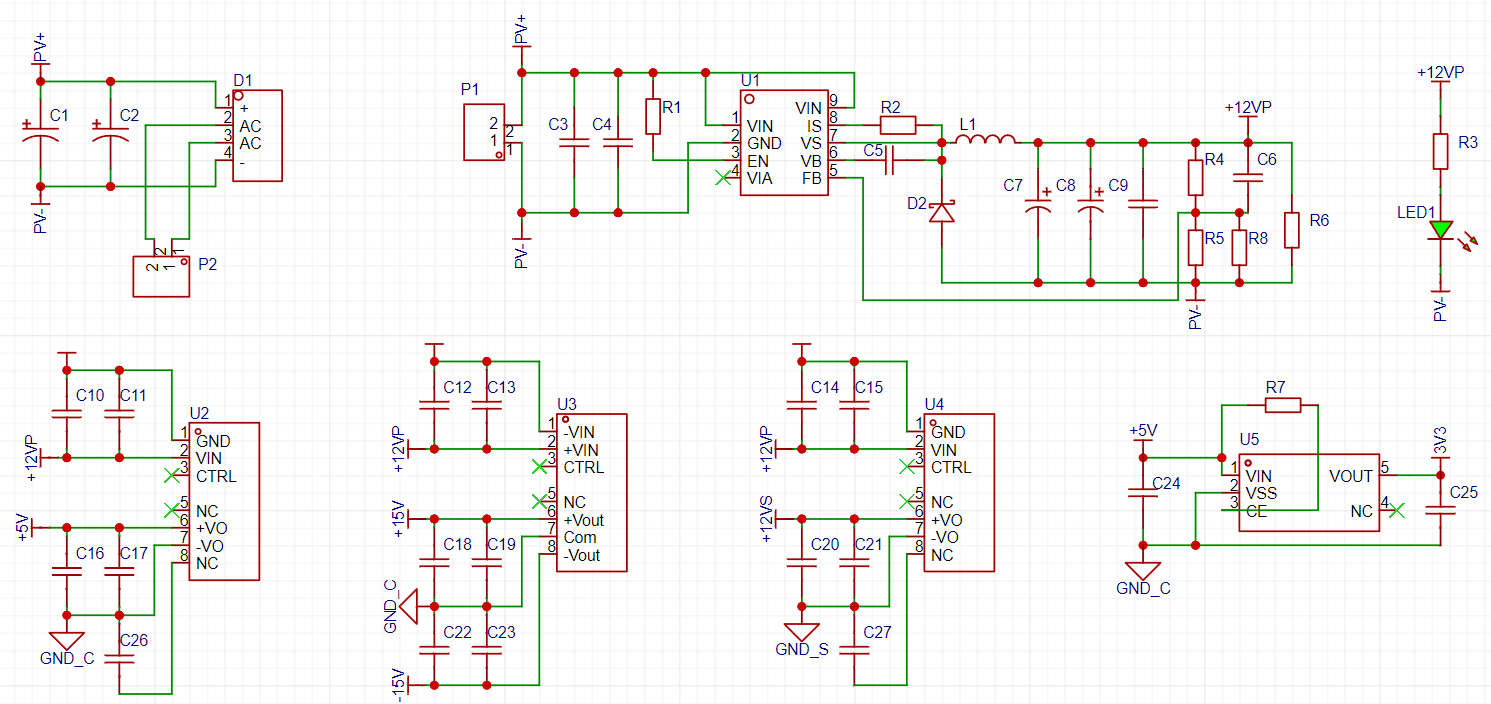The height and width of the screenshot is (704, 1491).
Task: Select the FB pin label on U1
Action: 812,178
